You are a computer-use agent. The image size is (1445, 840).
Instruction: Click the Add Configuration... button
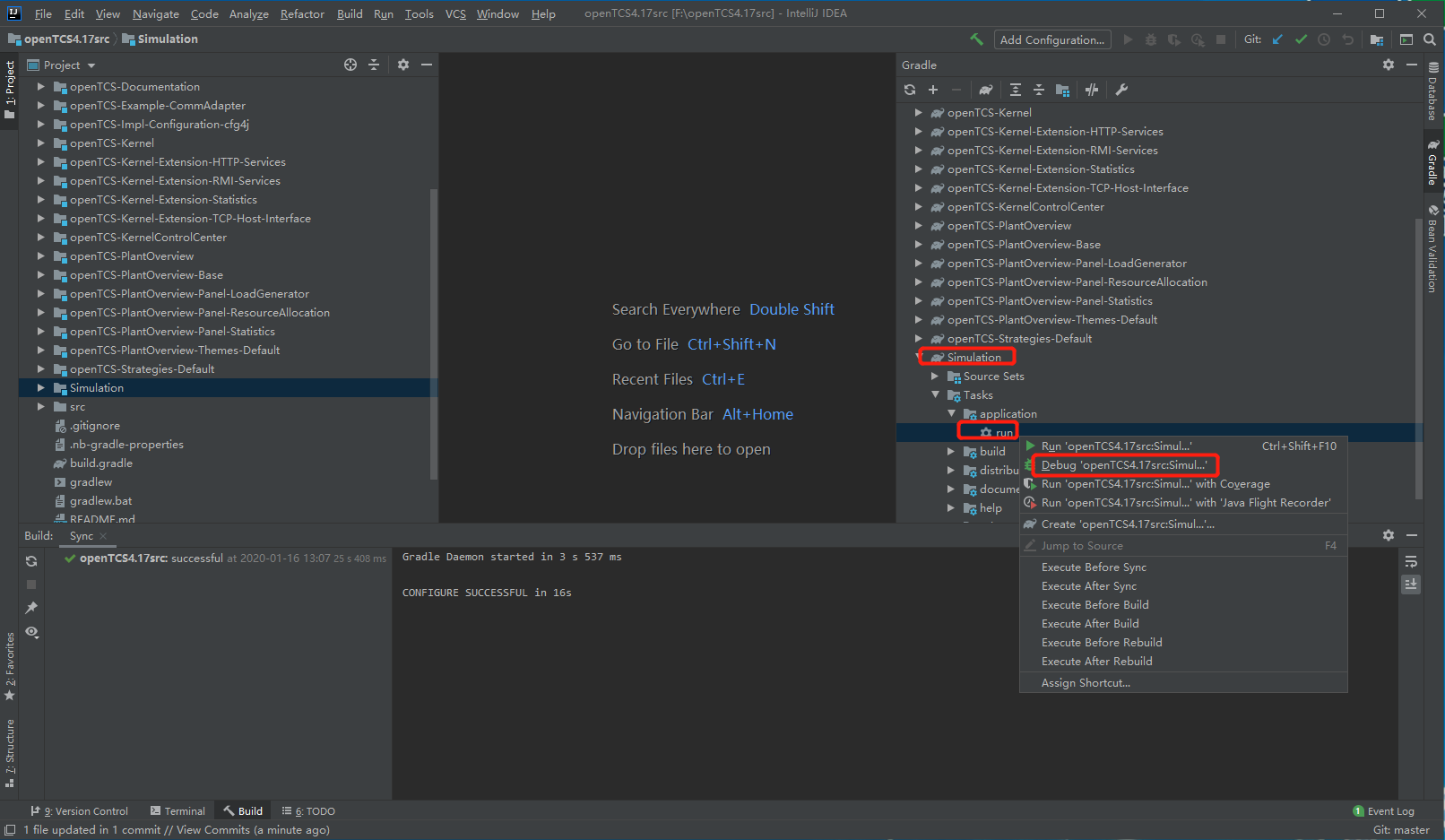pyautogui.click(x=1052, y=39)
